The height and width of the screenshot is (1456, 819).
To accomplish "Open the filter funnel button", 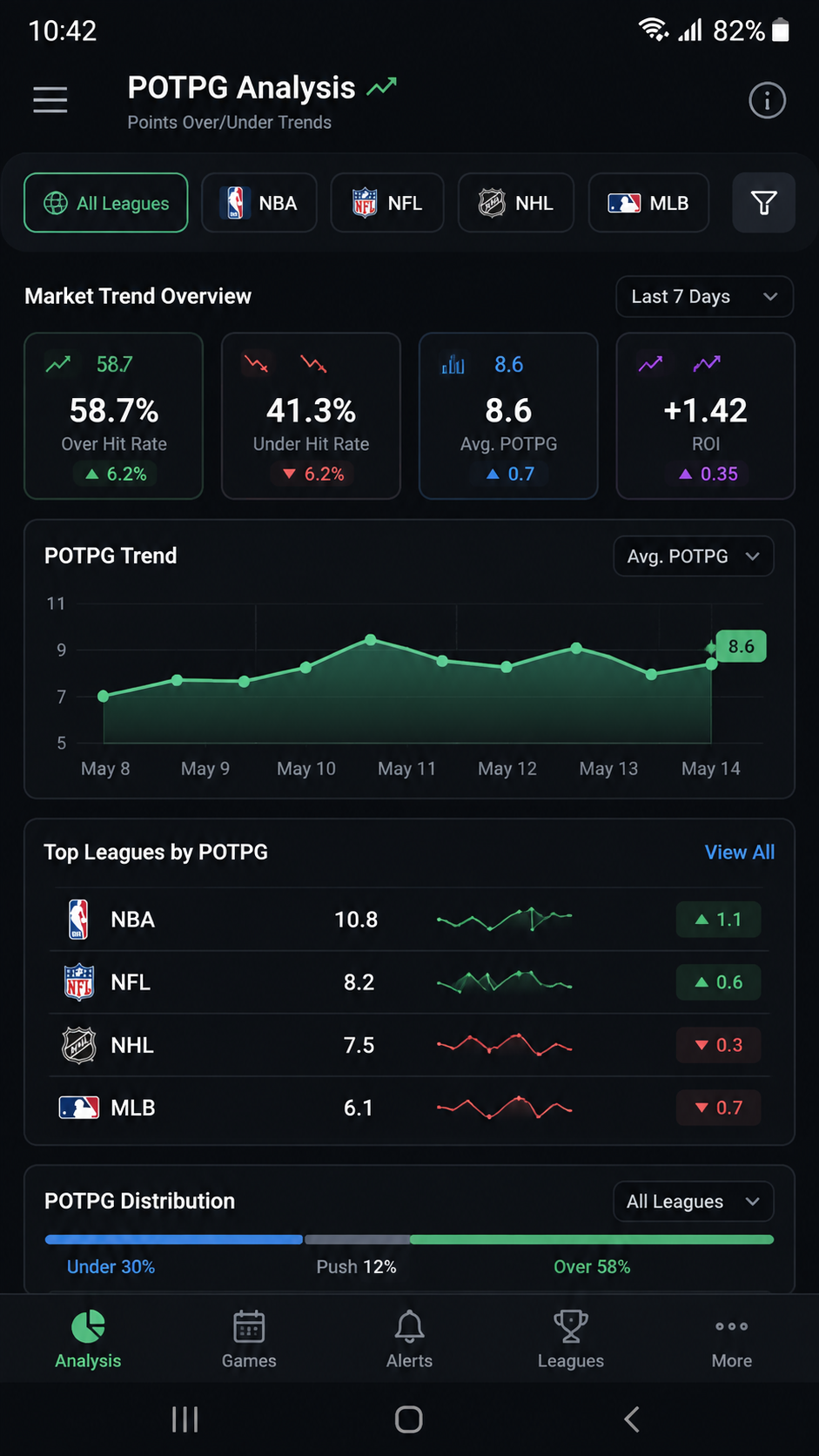I will [763, 203].
